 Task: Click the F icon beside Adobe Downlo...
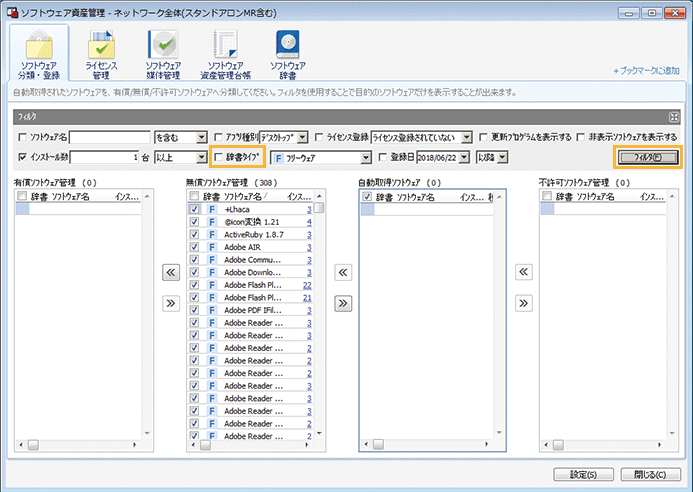click(212, 272)
